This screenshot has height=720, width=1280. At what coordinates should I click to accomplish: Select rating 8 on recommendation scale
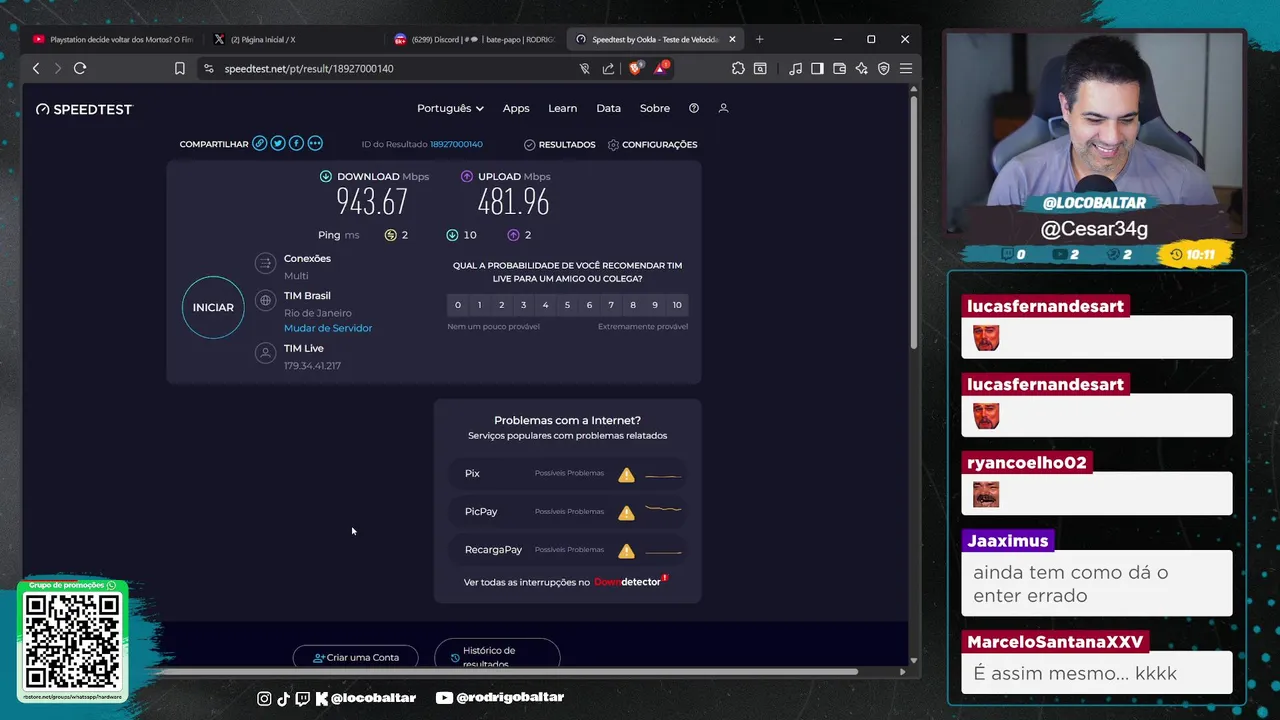(633, 305)
